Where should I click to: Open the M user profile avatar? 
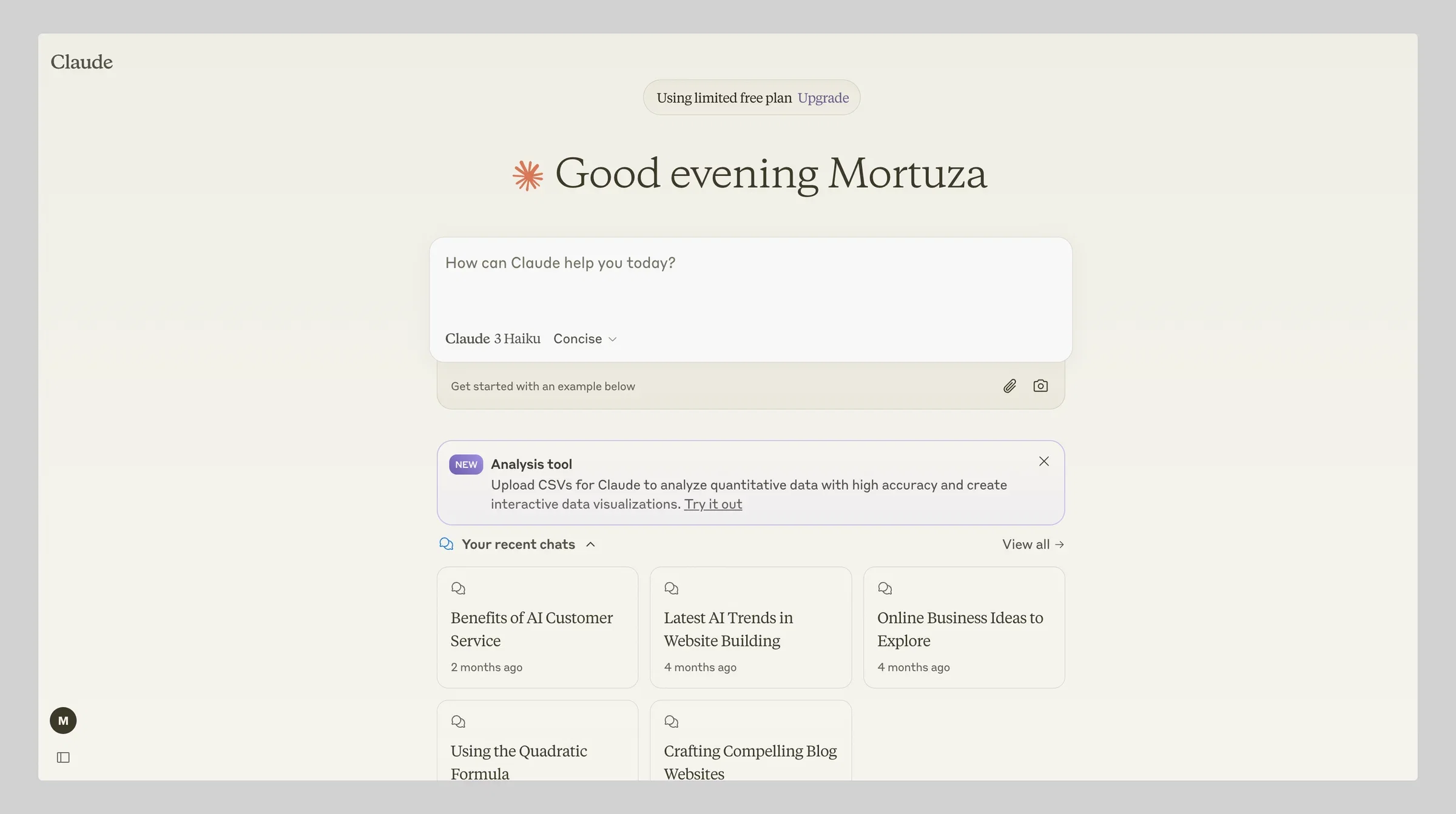pos(63,721)
